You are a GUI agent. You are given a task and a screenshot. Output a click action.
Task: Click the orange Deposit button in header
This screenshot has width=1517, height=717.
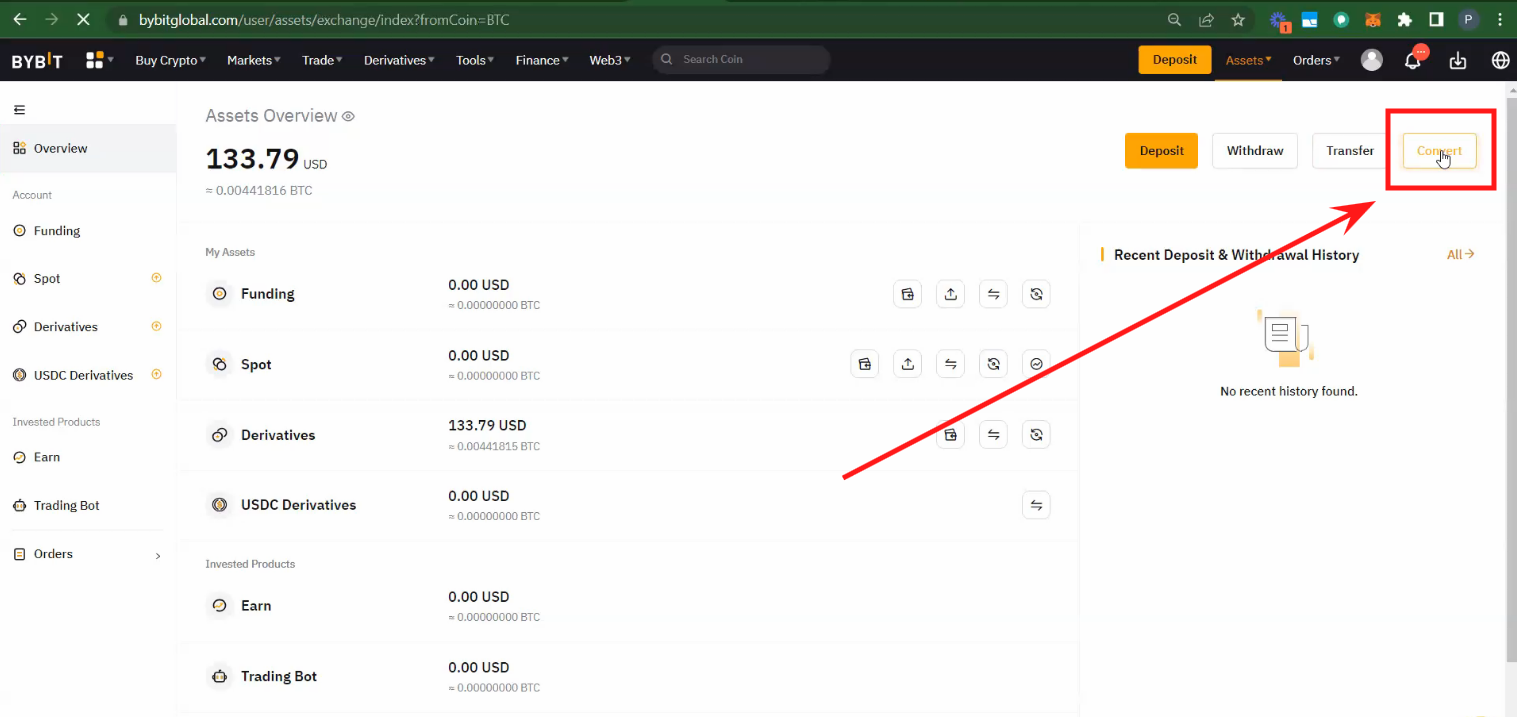click(x=1175, y=59)
